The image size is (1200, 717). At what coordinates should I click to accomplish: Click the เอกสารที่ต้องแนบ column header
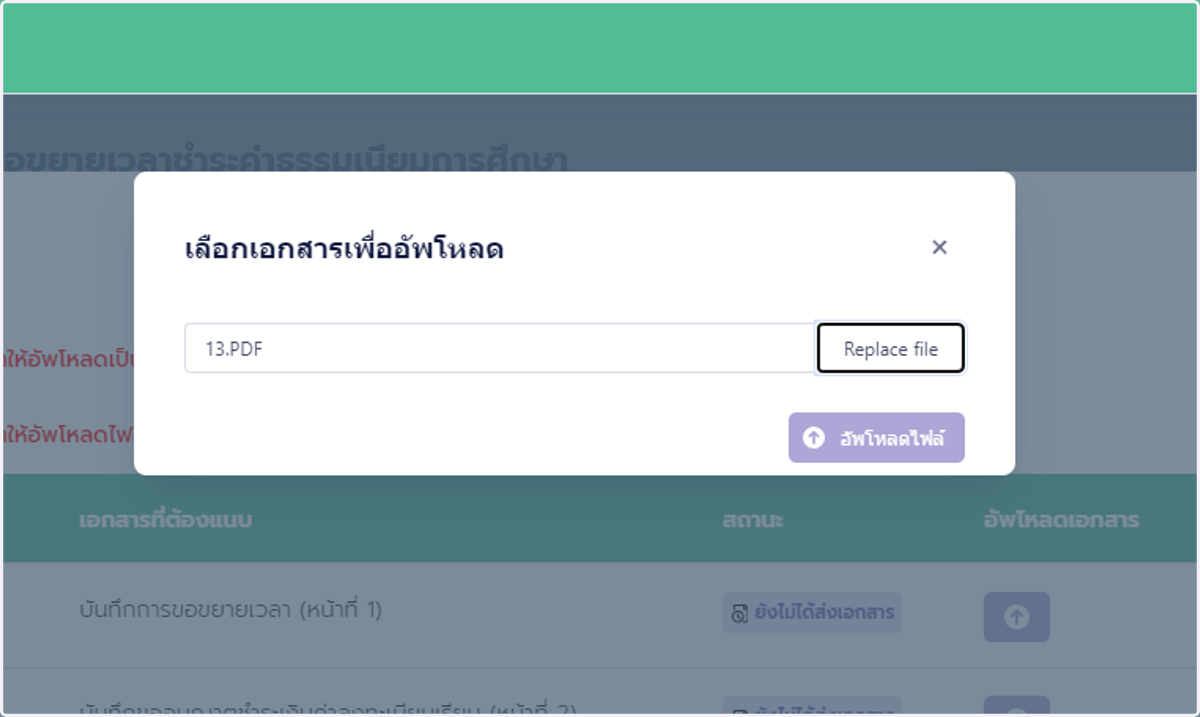[165, 520]
